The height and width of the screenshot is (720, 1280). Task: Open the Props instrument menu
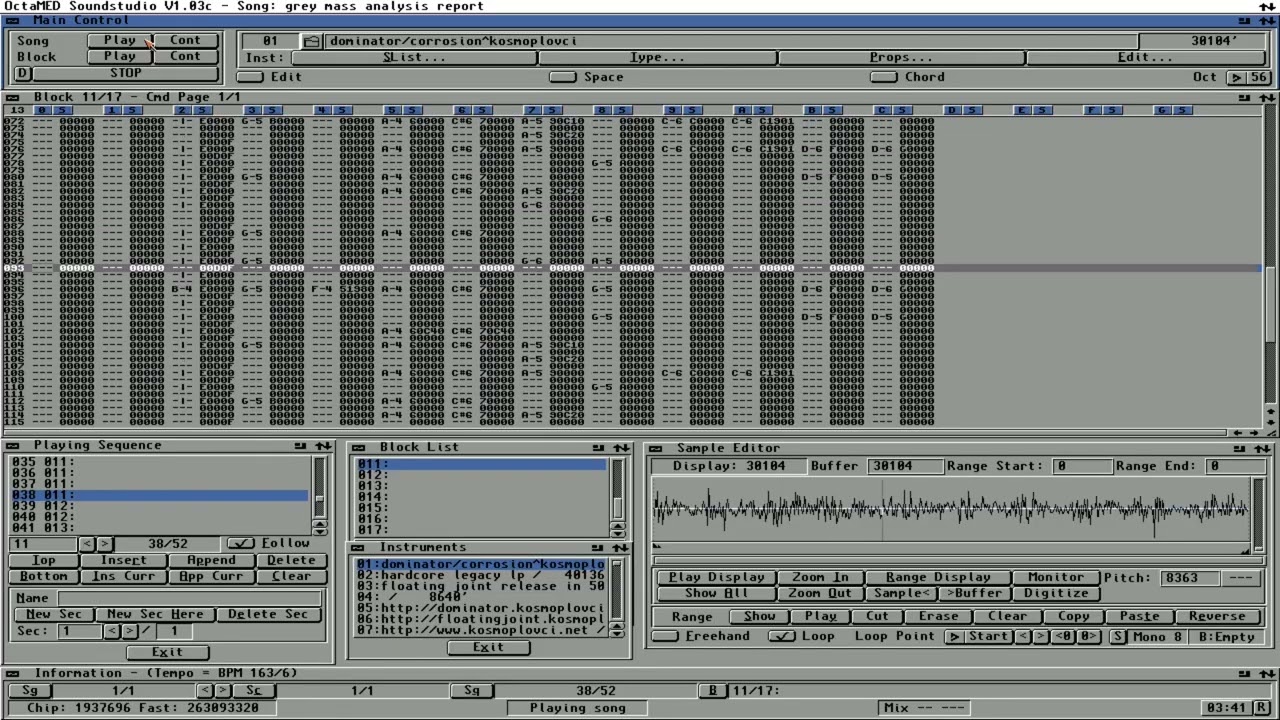(x=901, y=58)
